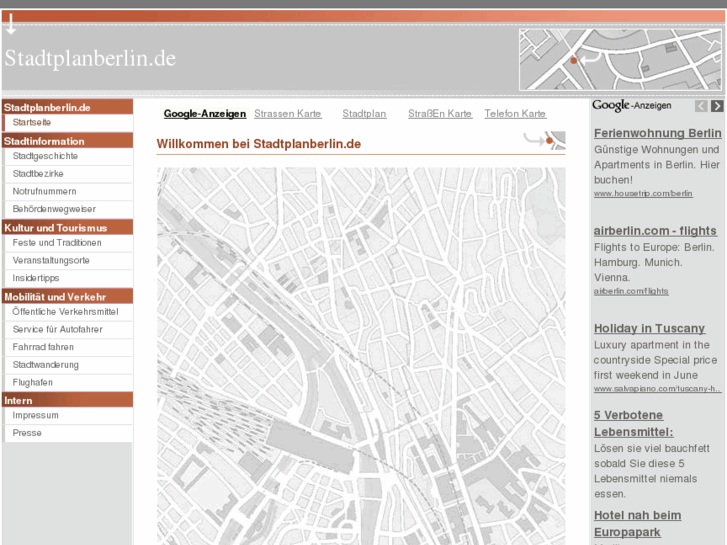Image resolution: width=727 pixels, height=545 pixels.
Task: Click Stadtplan ad link
Action: coord(364,114)
